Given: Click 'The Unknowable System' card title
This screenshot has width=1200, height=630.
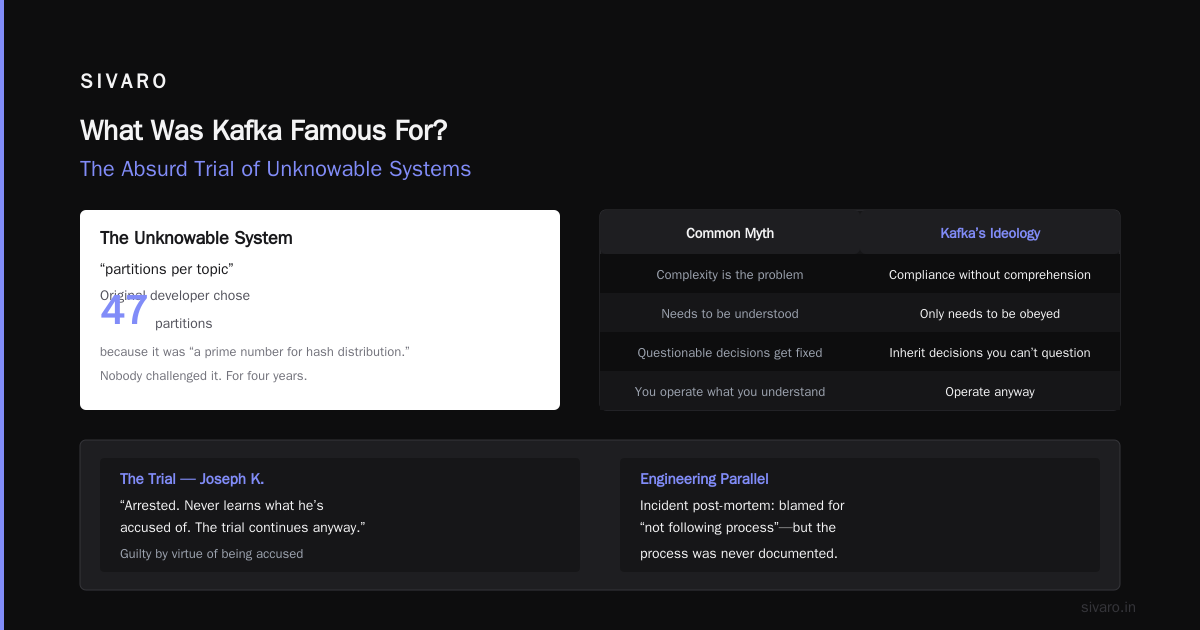Looking at the screenshot, I should coord(196,238).
